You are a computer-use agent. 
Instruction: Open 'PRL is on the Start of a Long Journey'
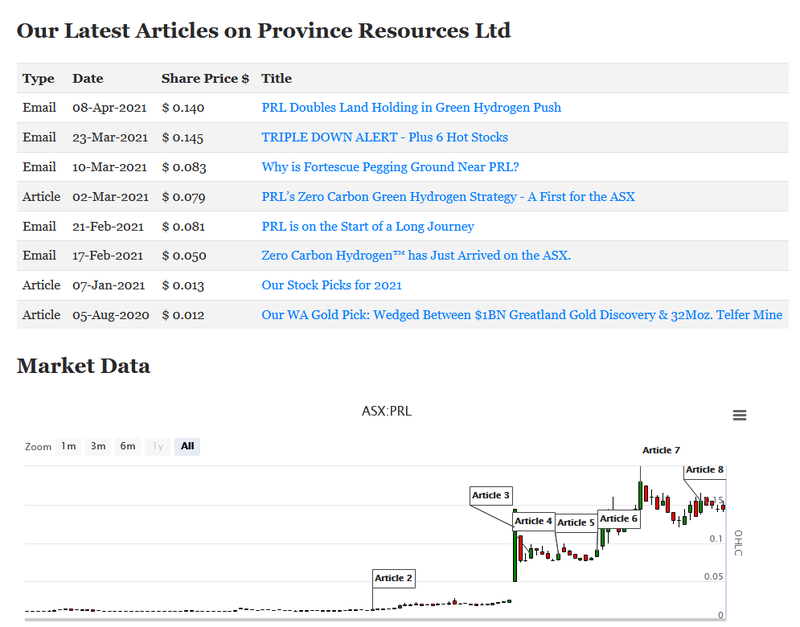point(368,227)
